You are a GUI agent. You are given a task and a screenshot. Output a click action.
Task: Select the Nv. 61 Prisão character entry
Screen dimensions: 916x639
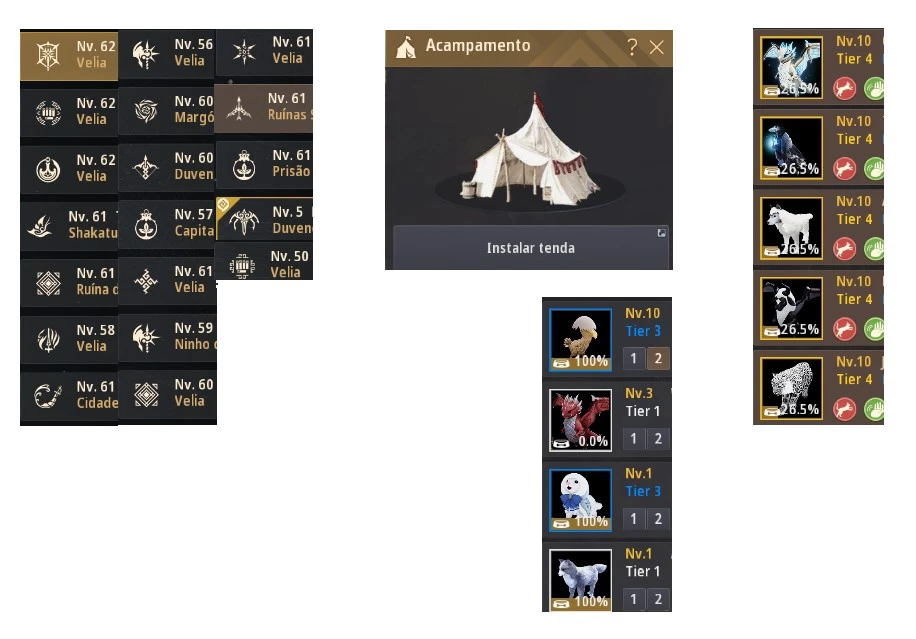[265, 164]
